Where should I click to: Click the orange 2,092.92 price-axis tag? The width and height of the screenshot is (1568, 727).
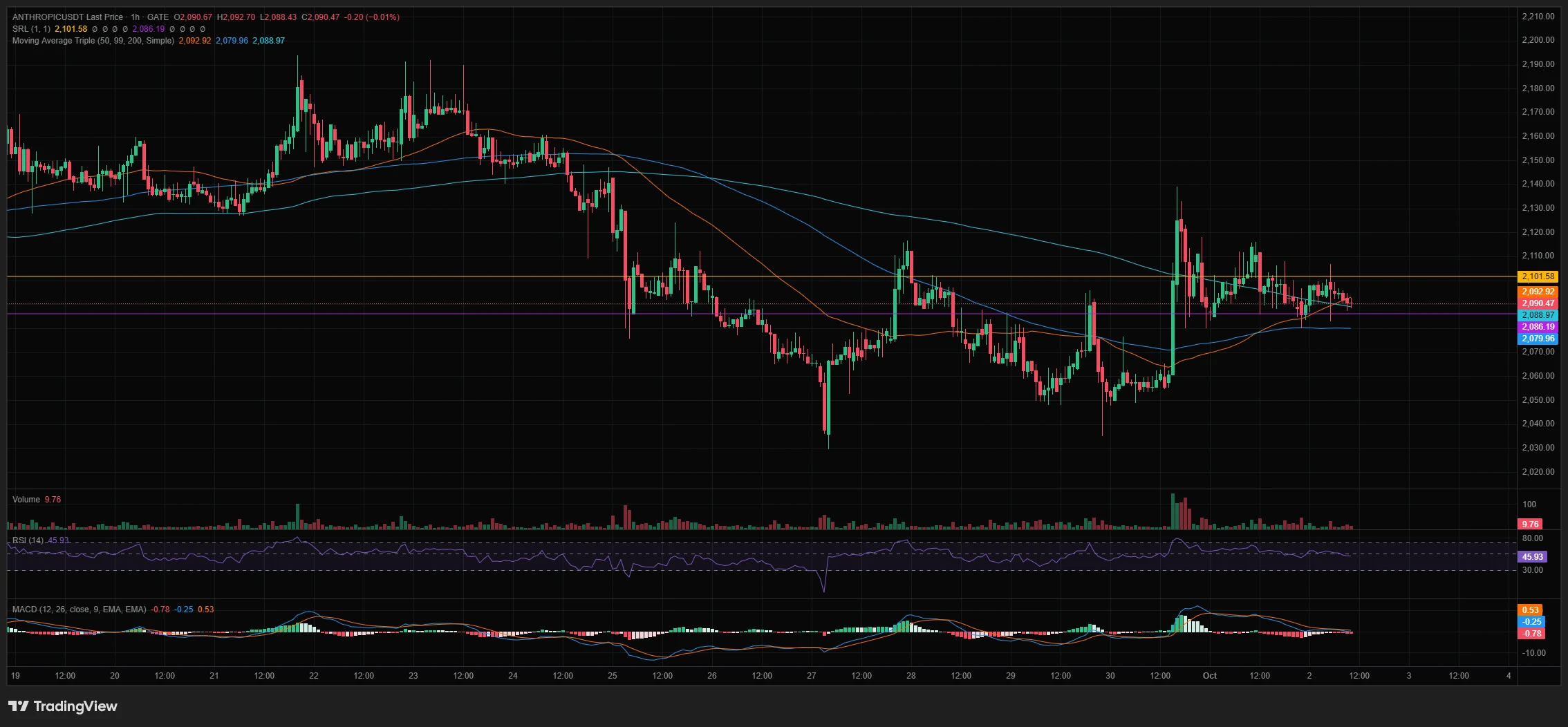pos(1538,292)
